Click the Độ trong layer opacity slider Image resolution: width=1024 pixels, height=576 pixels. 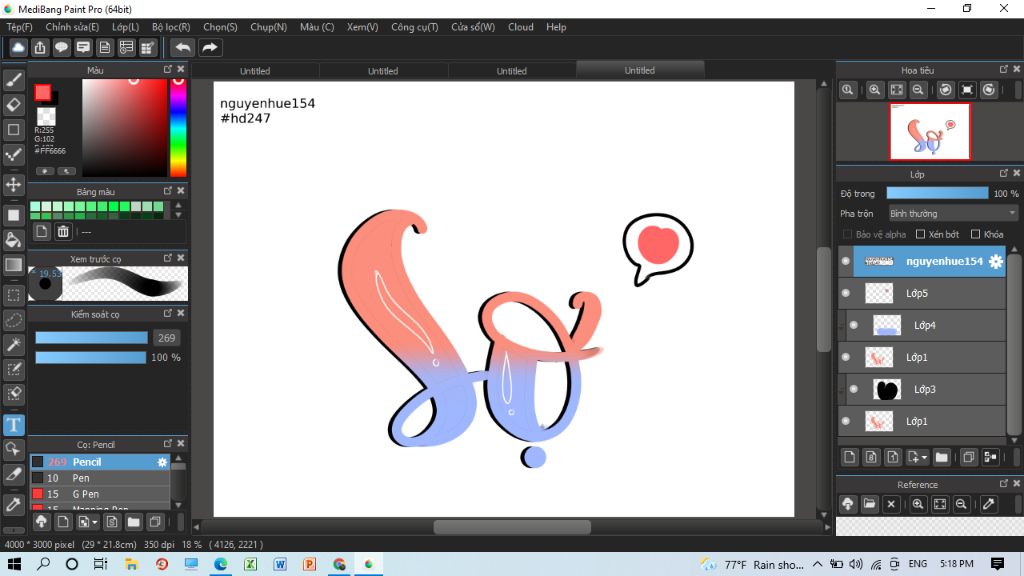[x=937, y=193]
